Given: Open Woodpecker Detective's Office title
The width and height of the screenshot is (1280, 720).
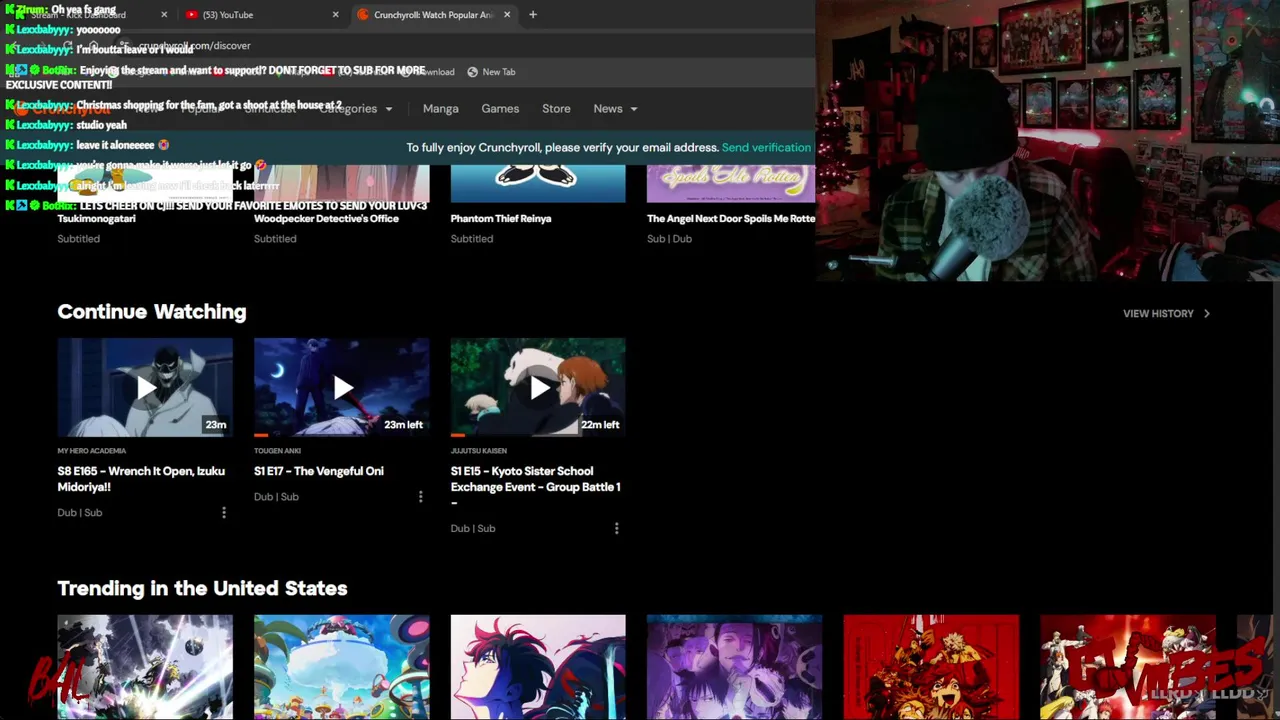Looking at the screenshot, I should tap(326, 219).
